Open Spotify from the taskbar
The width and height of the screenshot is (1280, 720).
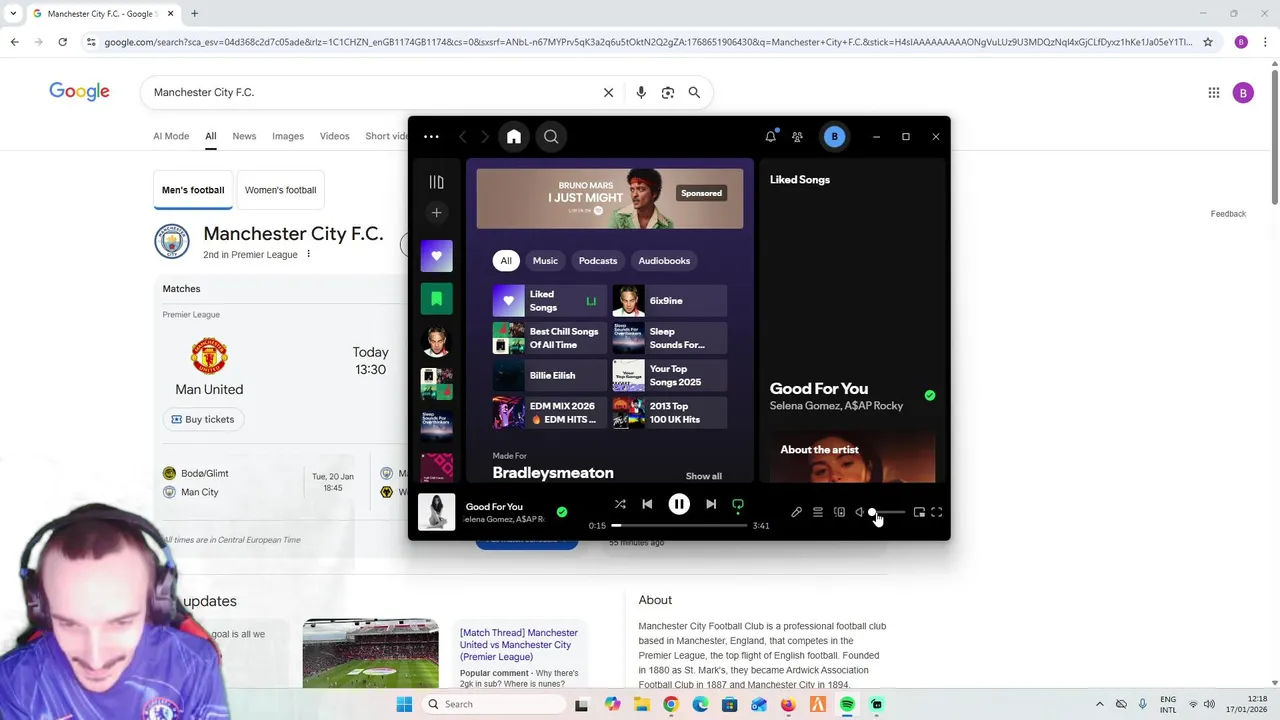click(x=847, y=704)
